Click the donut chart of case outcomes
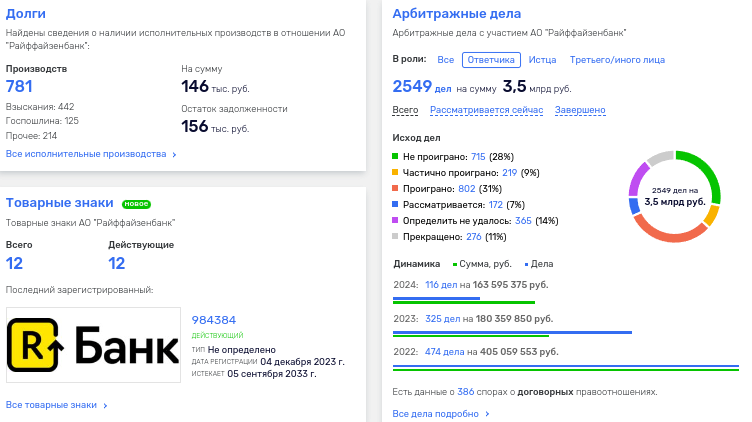This screenshot has height=422, width=752. click(x=675, y=196)
